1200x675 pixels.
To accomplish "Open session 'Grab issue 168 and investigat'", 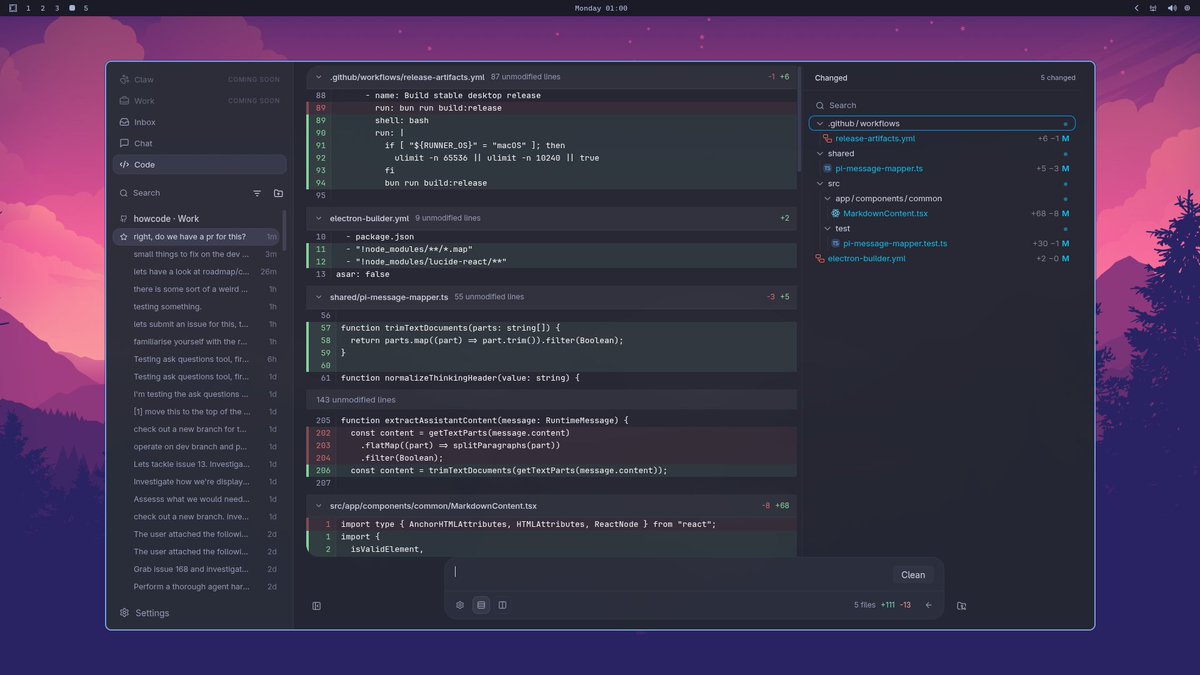I will point(198,569).
